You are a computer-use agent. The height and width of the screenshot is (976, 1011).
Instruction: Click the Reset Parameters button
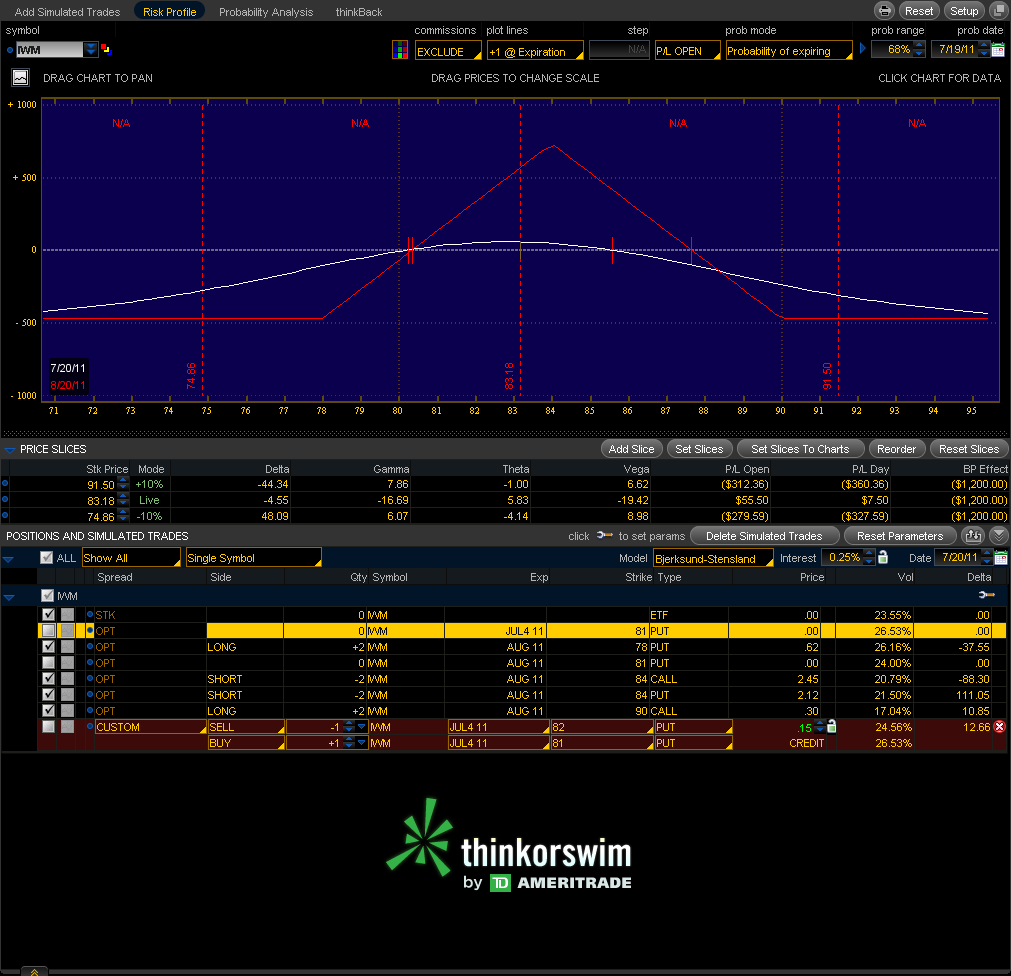[x=899, y=536]
